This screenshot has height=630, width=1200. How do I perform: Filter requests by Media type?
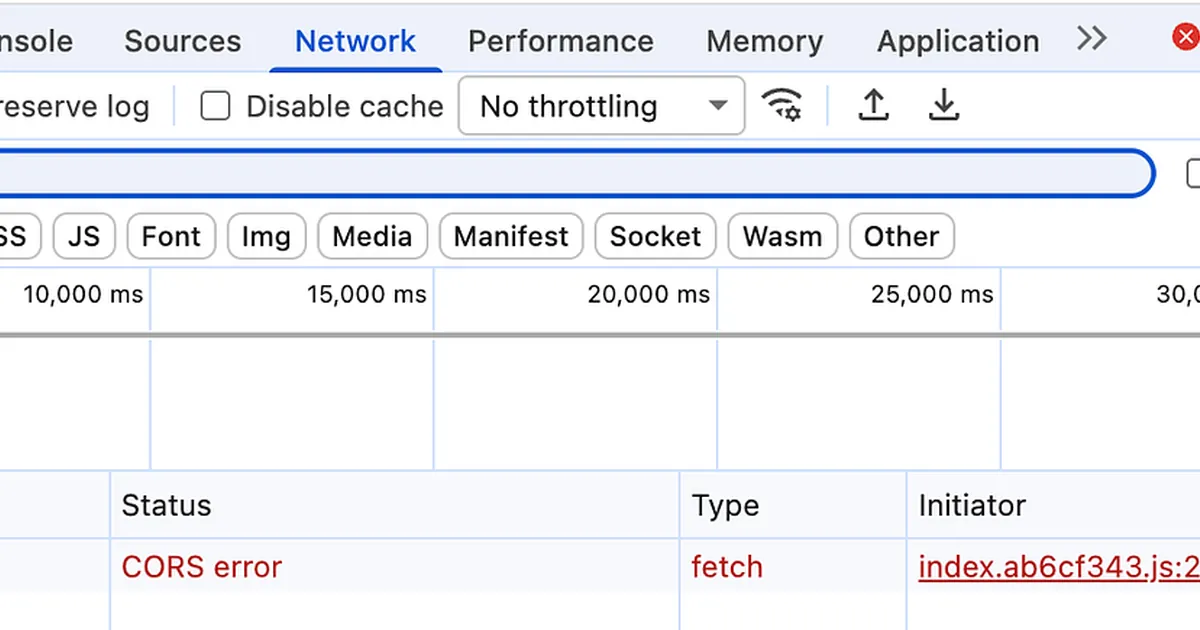coord(372,237)
